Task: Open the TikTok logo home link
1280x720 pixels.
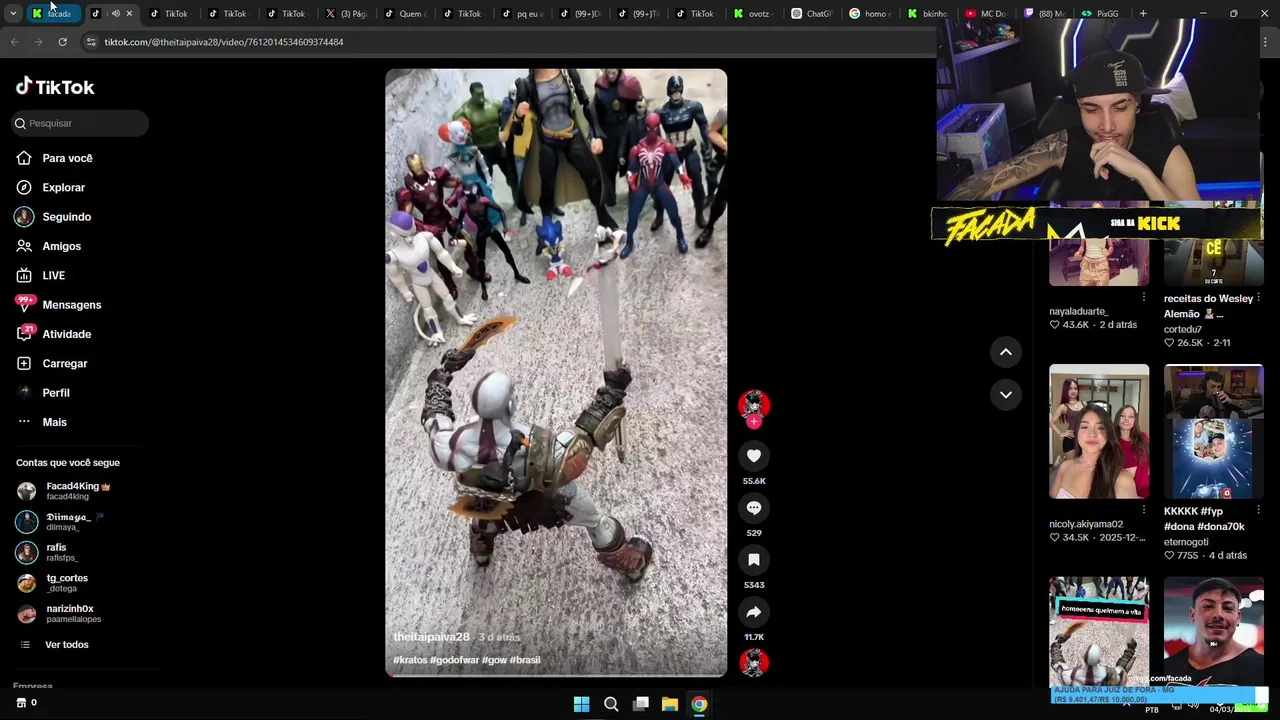Action: (x=55, y=87)
